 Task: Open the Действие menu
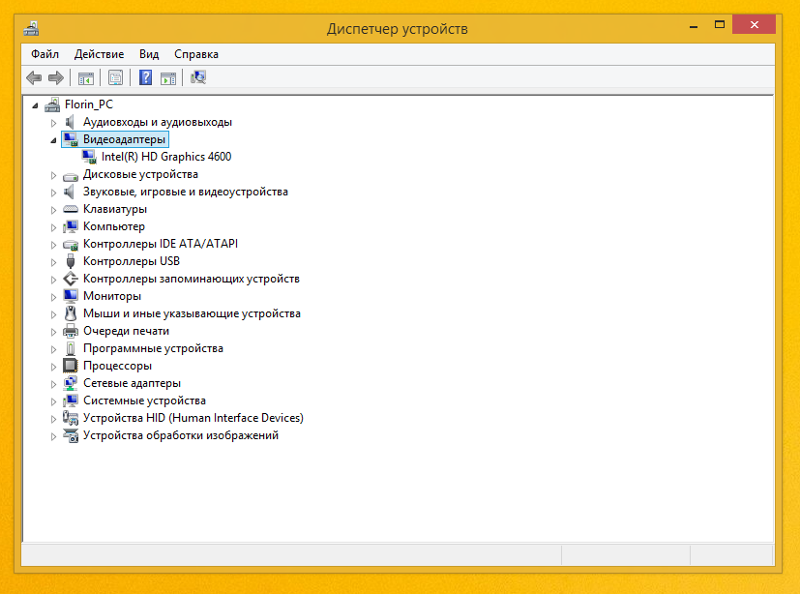[x=99, y=54]
